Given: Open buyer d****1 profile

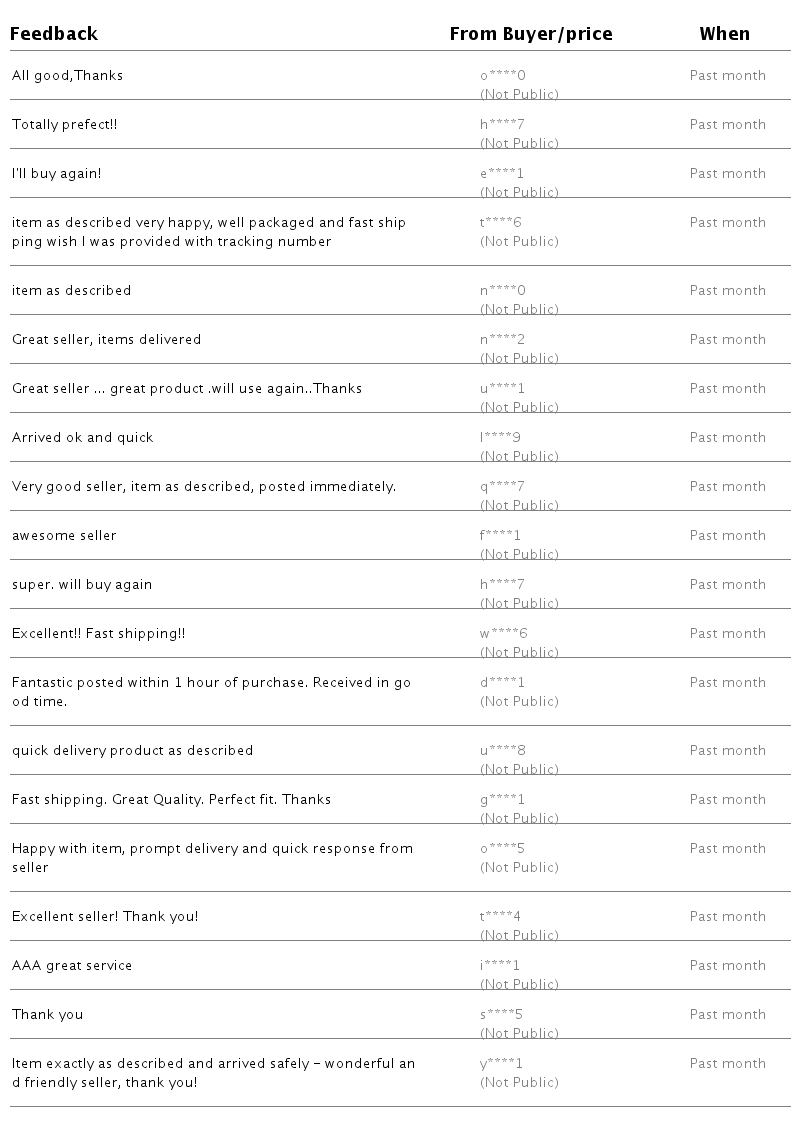Looking at the screenshot, I should (x=502, y=683).
